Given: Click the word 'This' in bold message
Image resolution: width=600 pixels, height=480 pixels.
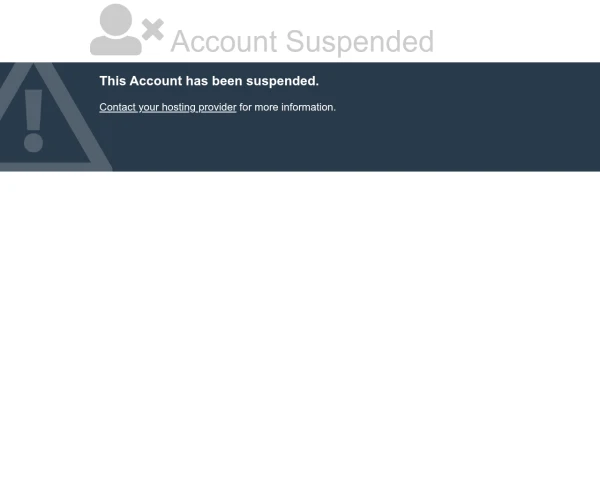Looking at the screenshot, I should [113, 81].
